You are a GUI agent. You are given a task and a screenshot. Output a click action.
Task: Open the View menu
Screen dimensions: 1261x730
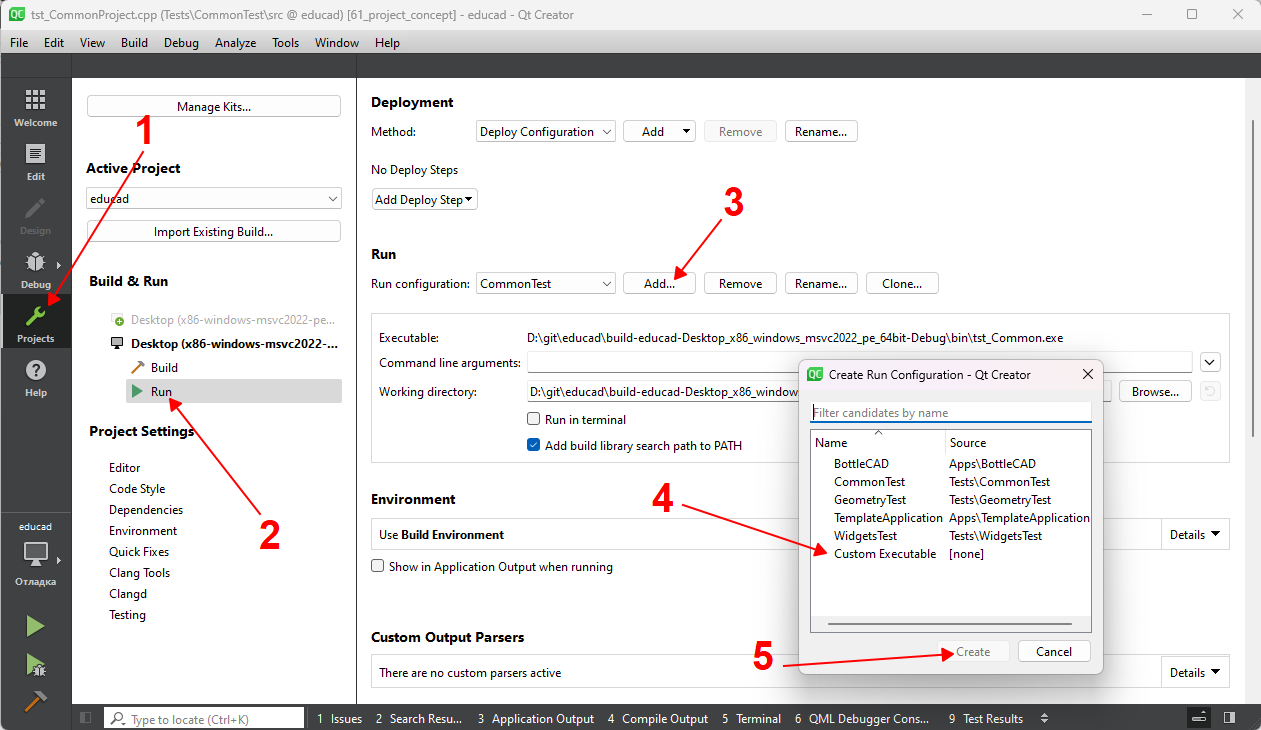coord(92,43)
